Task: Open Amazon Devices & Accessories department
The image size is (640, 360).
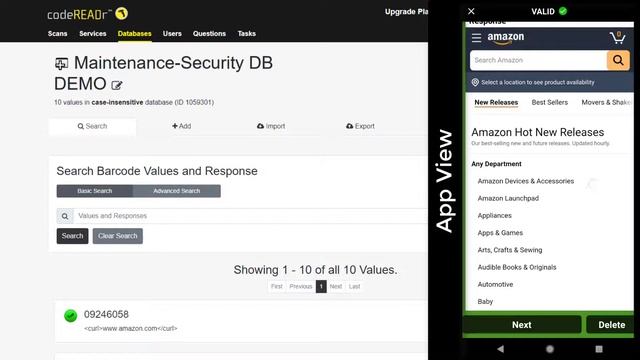Action: (x=526, y=181)
